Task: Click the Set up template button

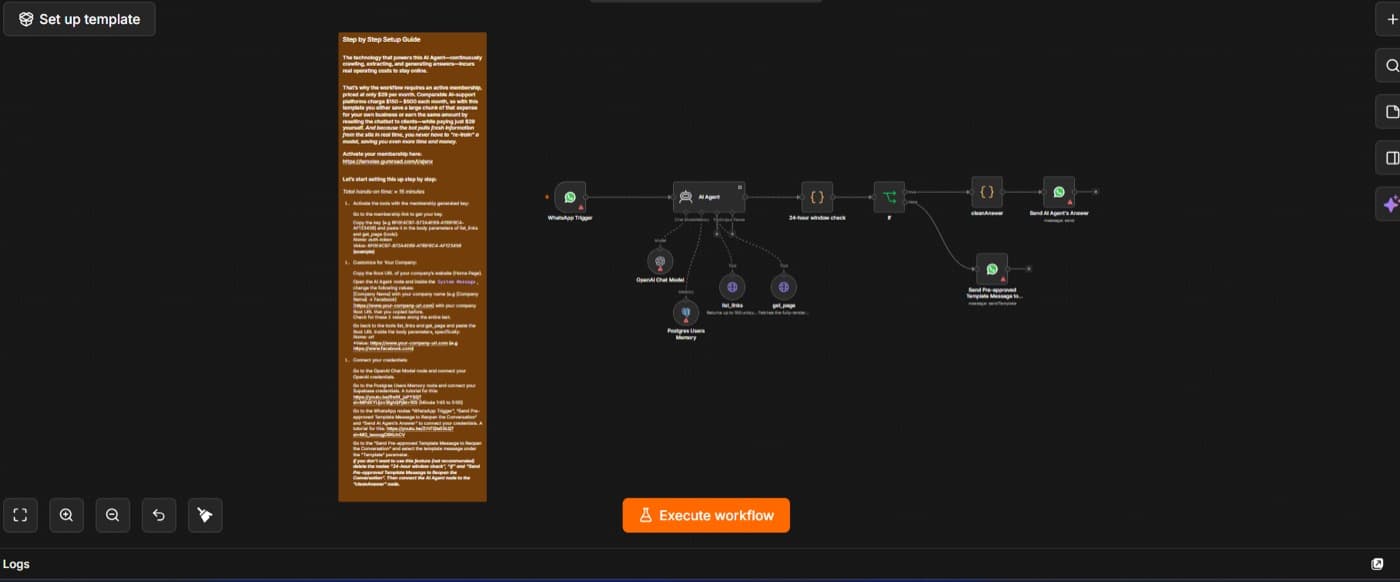Action: coord(79,19)
